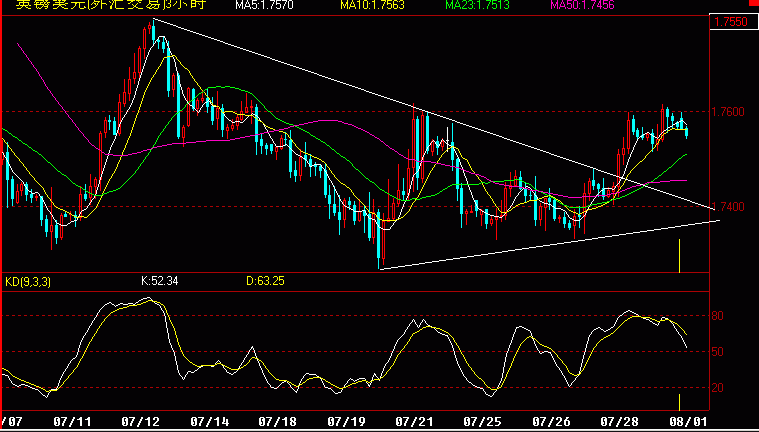The image size is (759, 432).
Task: Click the boxed 1.7550 price value
Action: click(x=733, y=22)
